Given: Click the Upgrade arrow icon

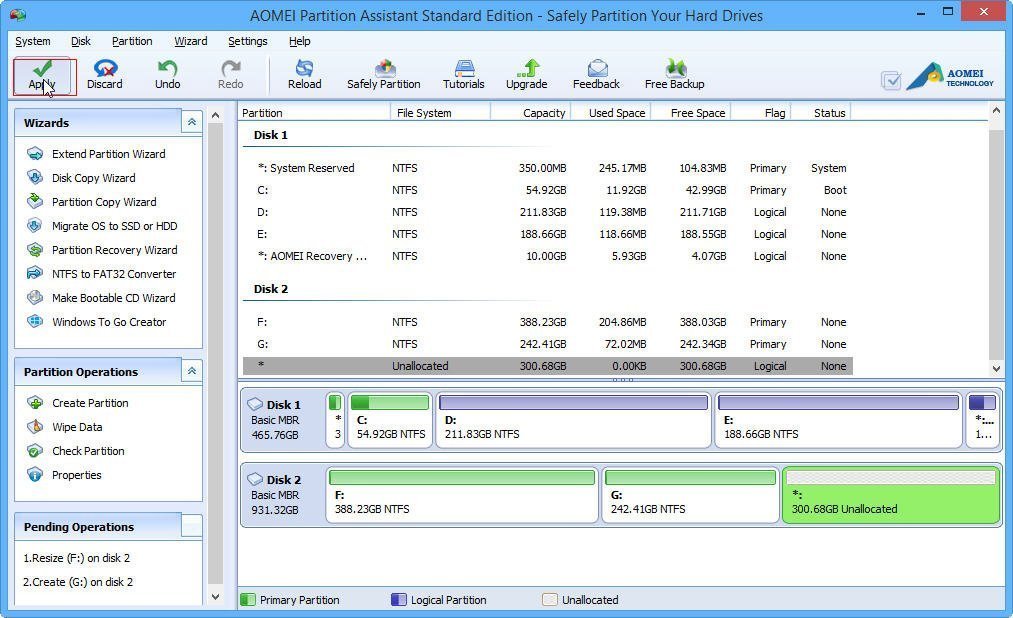Looking at the screenshot, I should point(527,68).
